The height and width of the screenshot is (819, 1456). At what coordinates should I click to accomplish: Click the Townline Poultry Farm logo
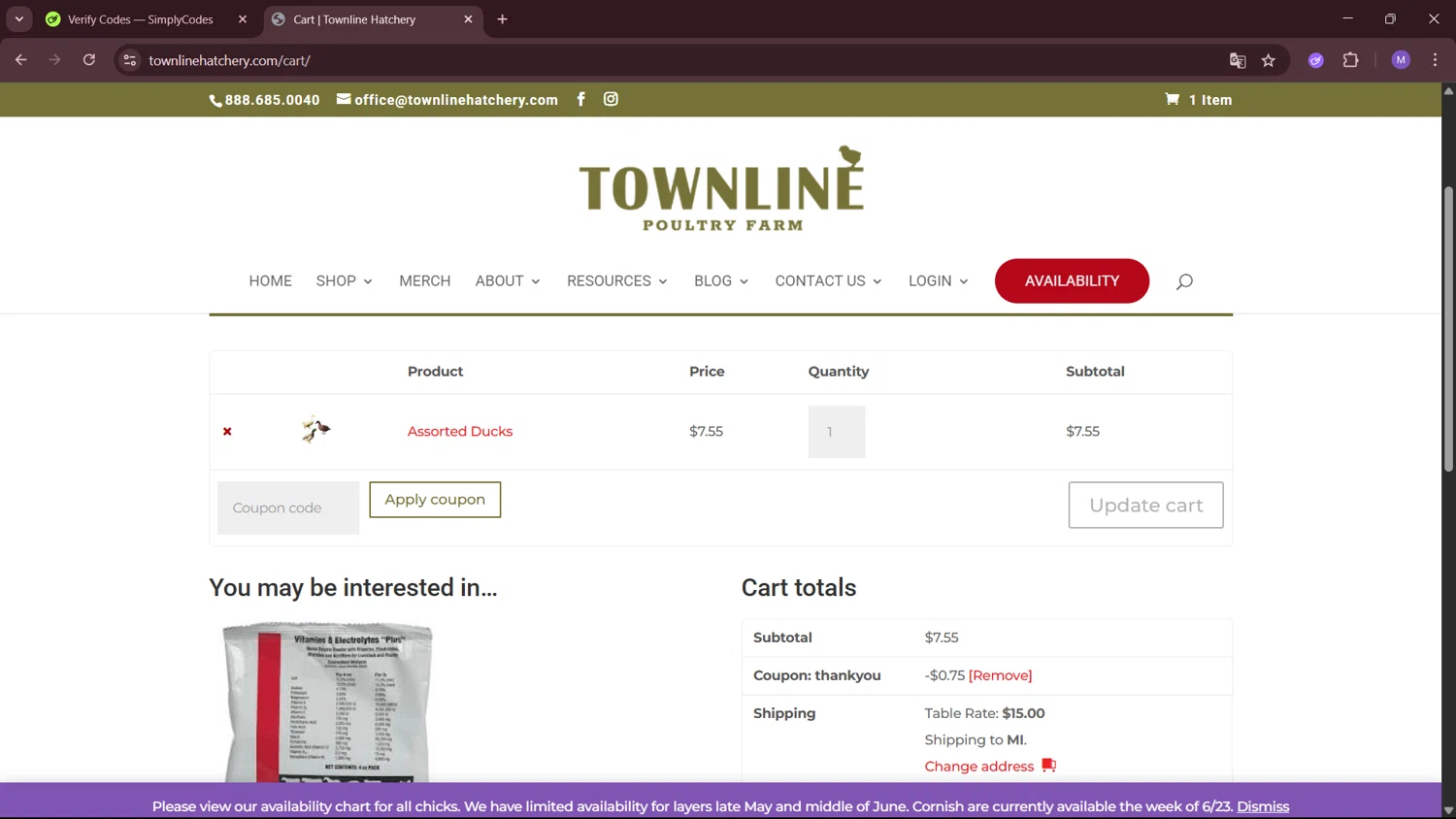pyautogui.click(x=721, y=189)
